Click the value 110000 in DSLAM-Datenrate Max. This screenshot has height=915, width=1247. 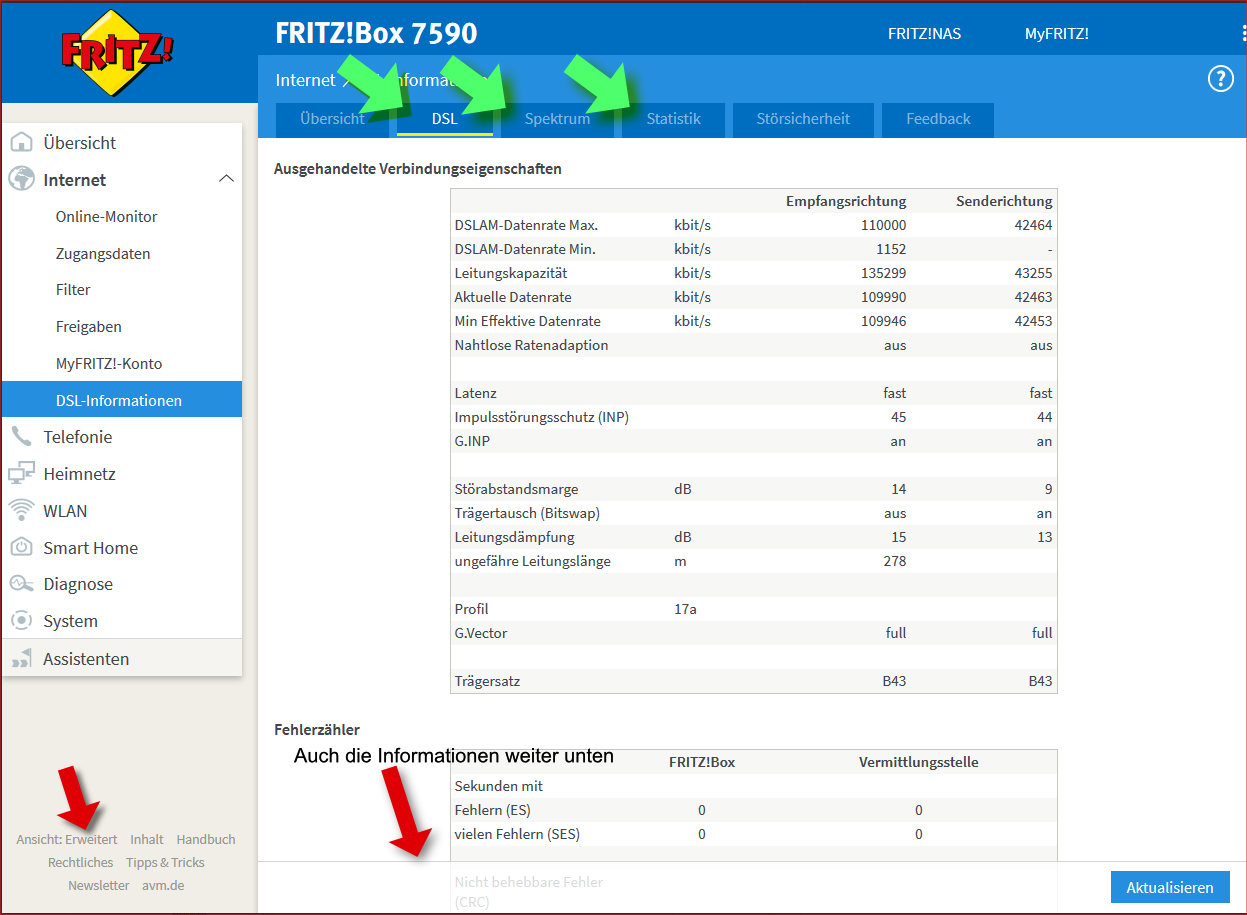point(883,225)
